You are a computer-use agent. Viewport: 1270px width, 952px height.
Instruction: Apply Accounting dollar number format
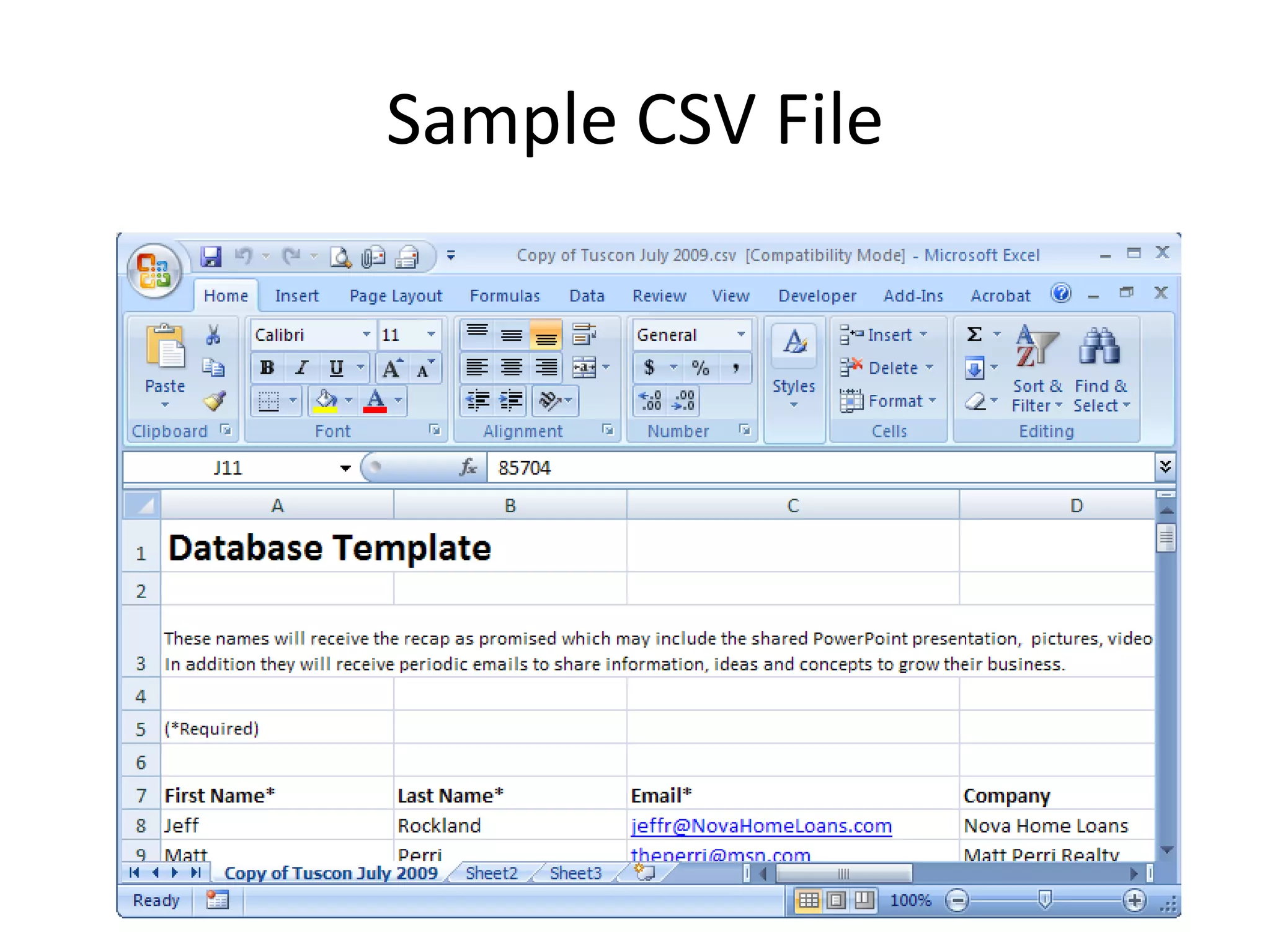coord(649,368)
